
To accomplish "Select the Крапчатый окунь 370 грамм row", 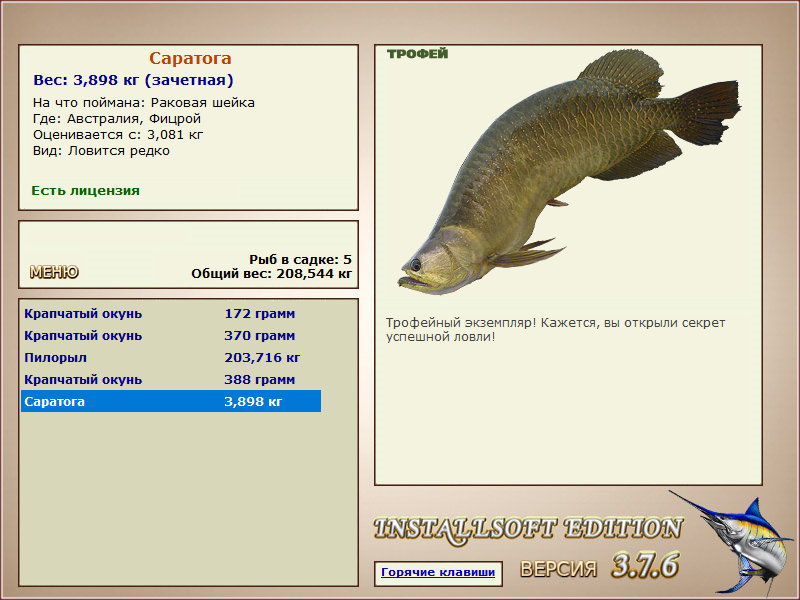I will 171,336.
